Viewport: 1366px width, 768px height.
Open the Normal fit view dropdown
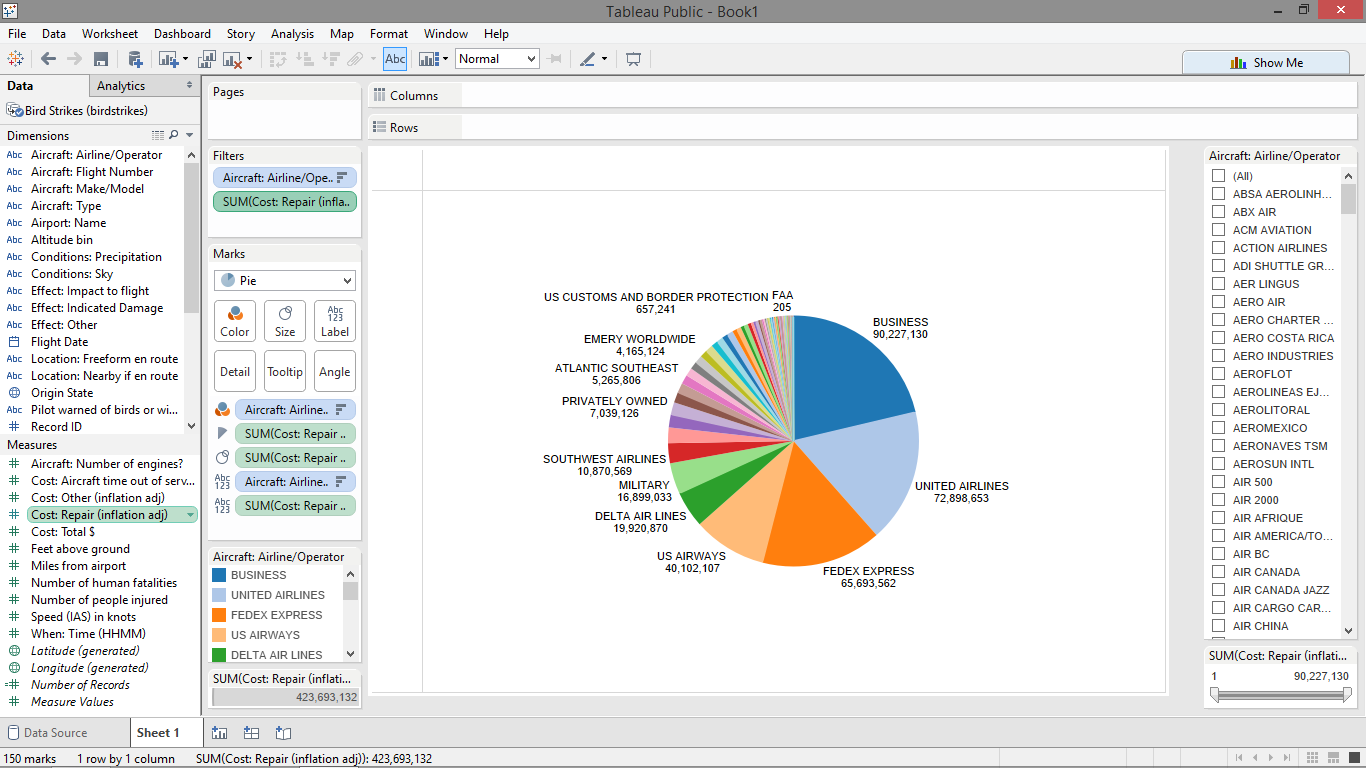pyautogui.click(x=497, y=59)
